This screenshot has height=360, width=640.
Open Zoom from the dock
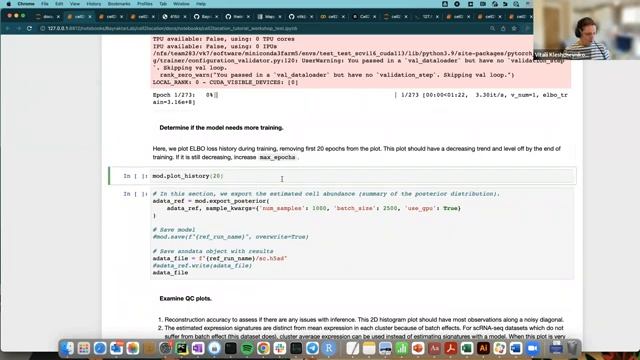point(532,348)
